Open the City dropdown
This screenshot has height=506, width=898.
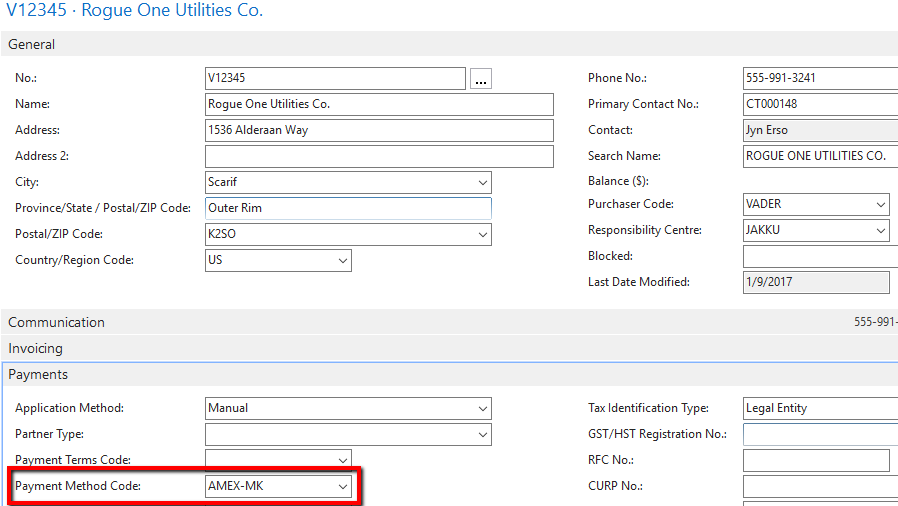[x=483, y=183]
